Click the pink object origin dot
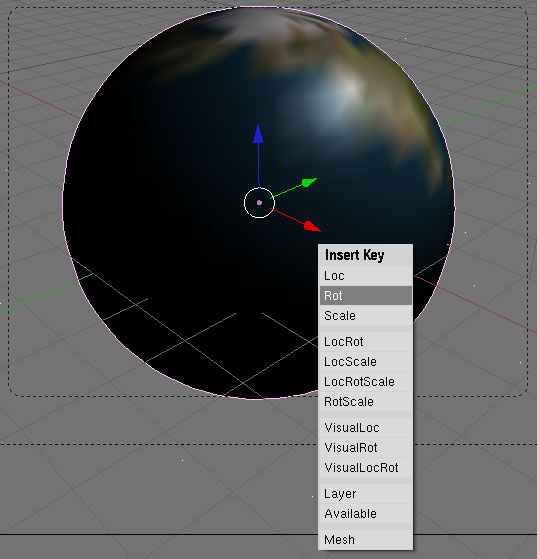The height and width of the screenshot is (559, 537). tap(259, 202)
